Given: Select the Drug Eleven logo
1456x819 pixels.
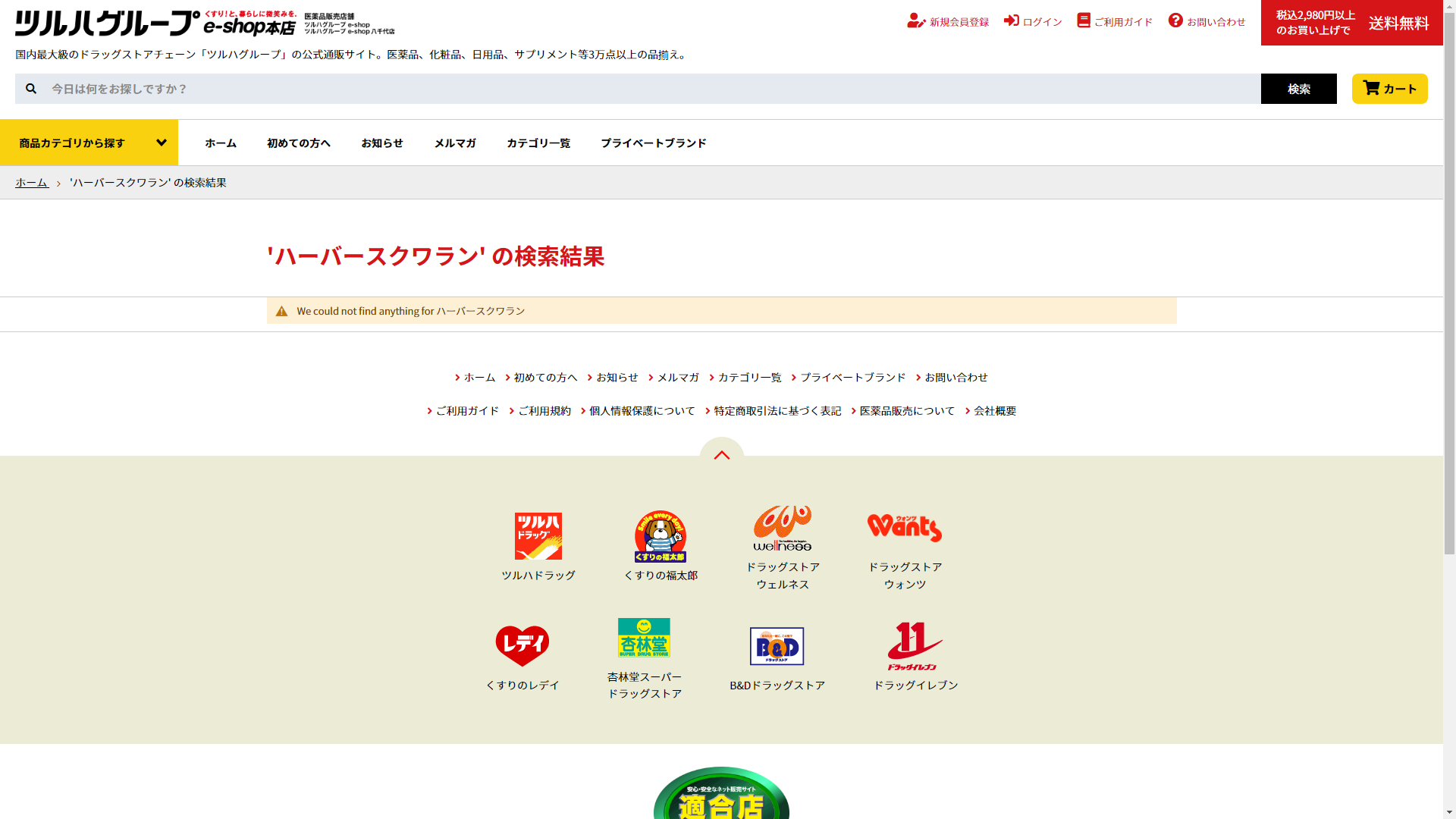Looking at the screenshot, I should click(x=915, y=646).
